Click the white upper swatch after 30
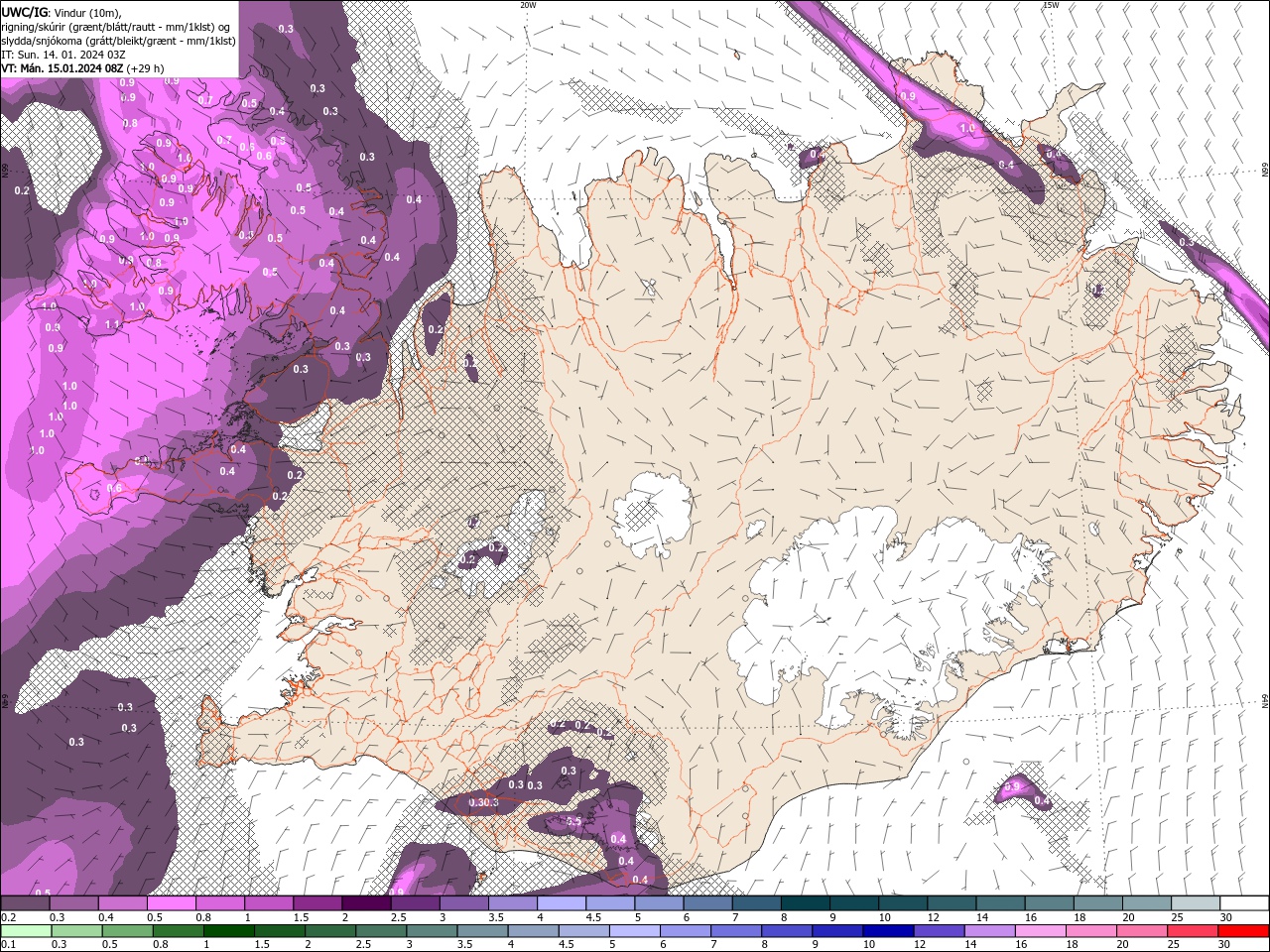Viewport: 1270px width, 952px height. click(1244, 903)
